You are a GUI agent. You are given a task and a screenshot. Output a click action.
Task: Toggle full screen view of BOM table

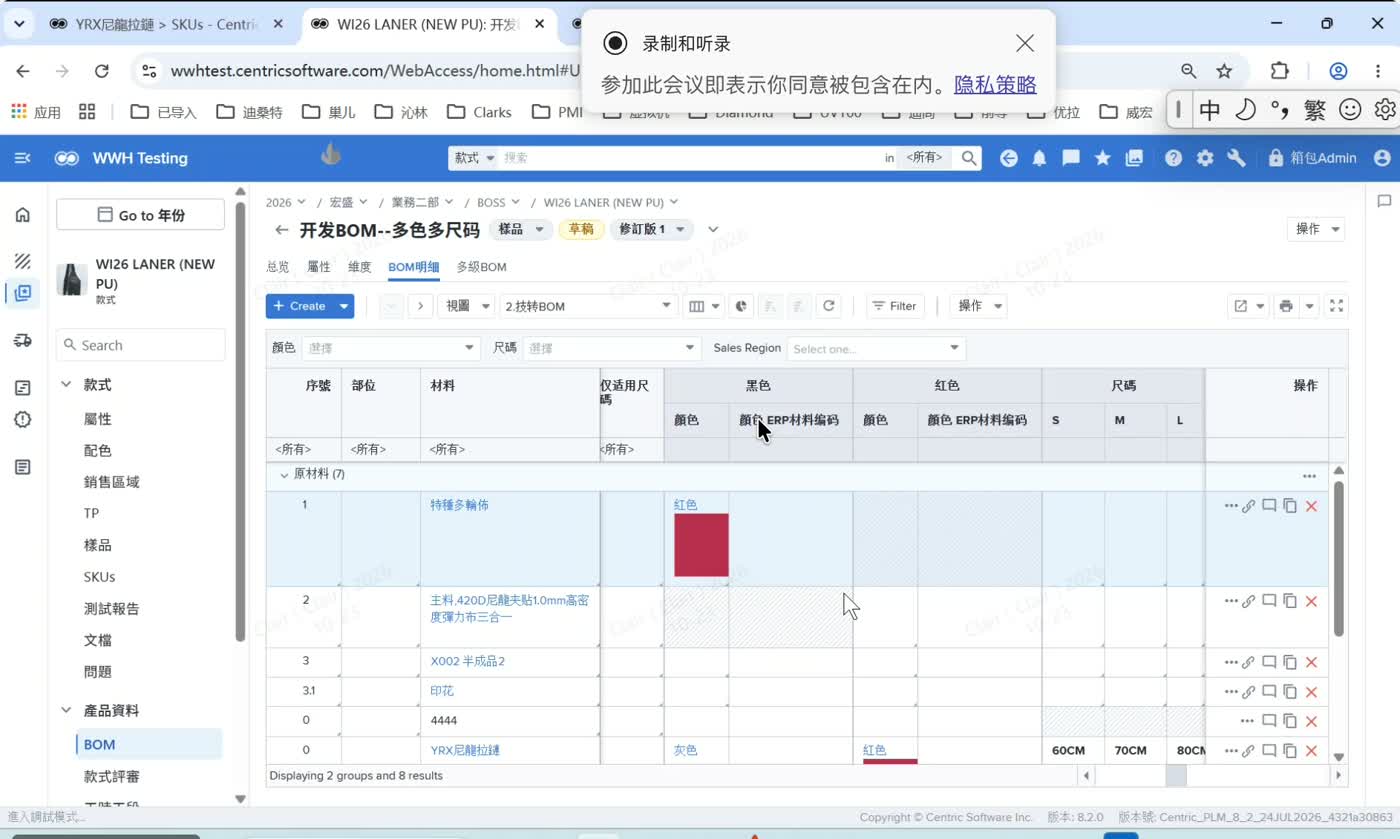[x=1336, y=306]
